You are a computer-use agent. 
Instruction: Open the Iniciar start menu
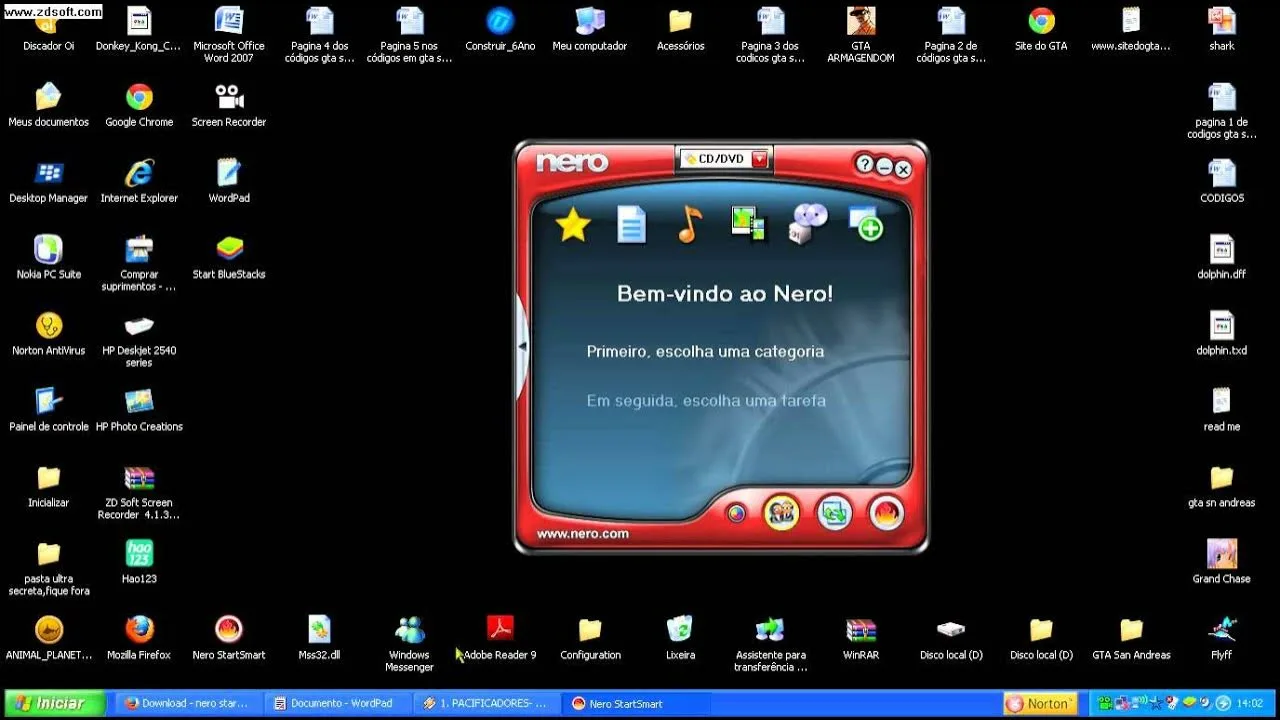(x=55, y=704)
